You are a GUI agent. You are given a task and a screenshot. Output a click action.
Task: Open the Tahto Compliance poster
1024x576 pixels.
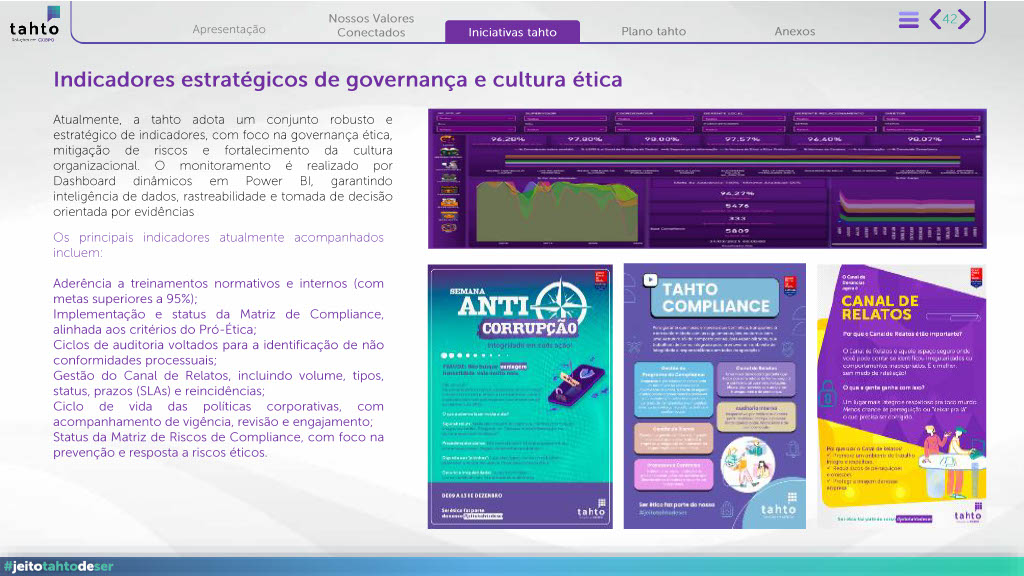(714, 396)
